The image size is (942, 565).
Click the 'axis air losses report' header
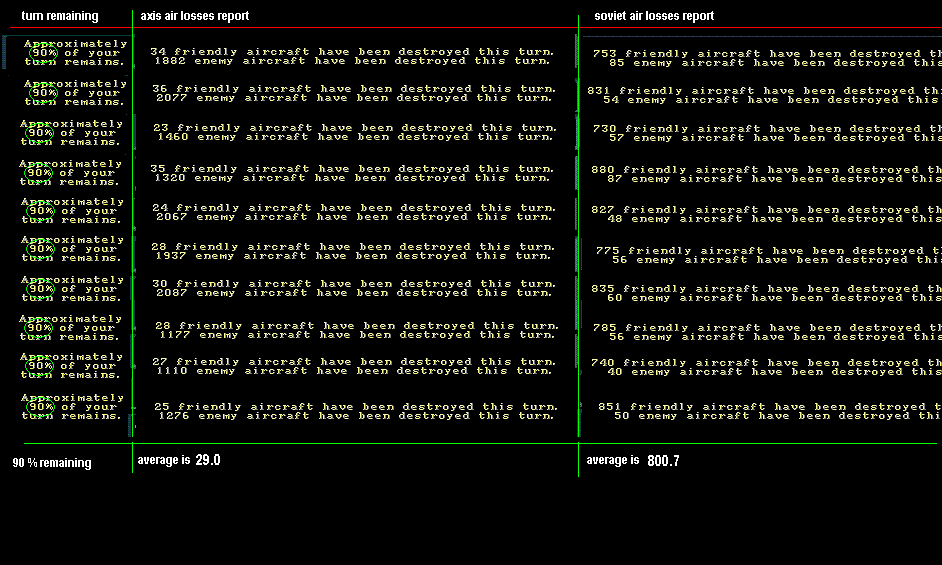[x=195, y=16]
